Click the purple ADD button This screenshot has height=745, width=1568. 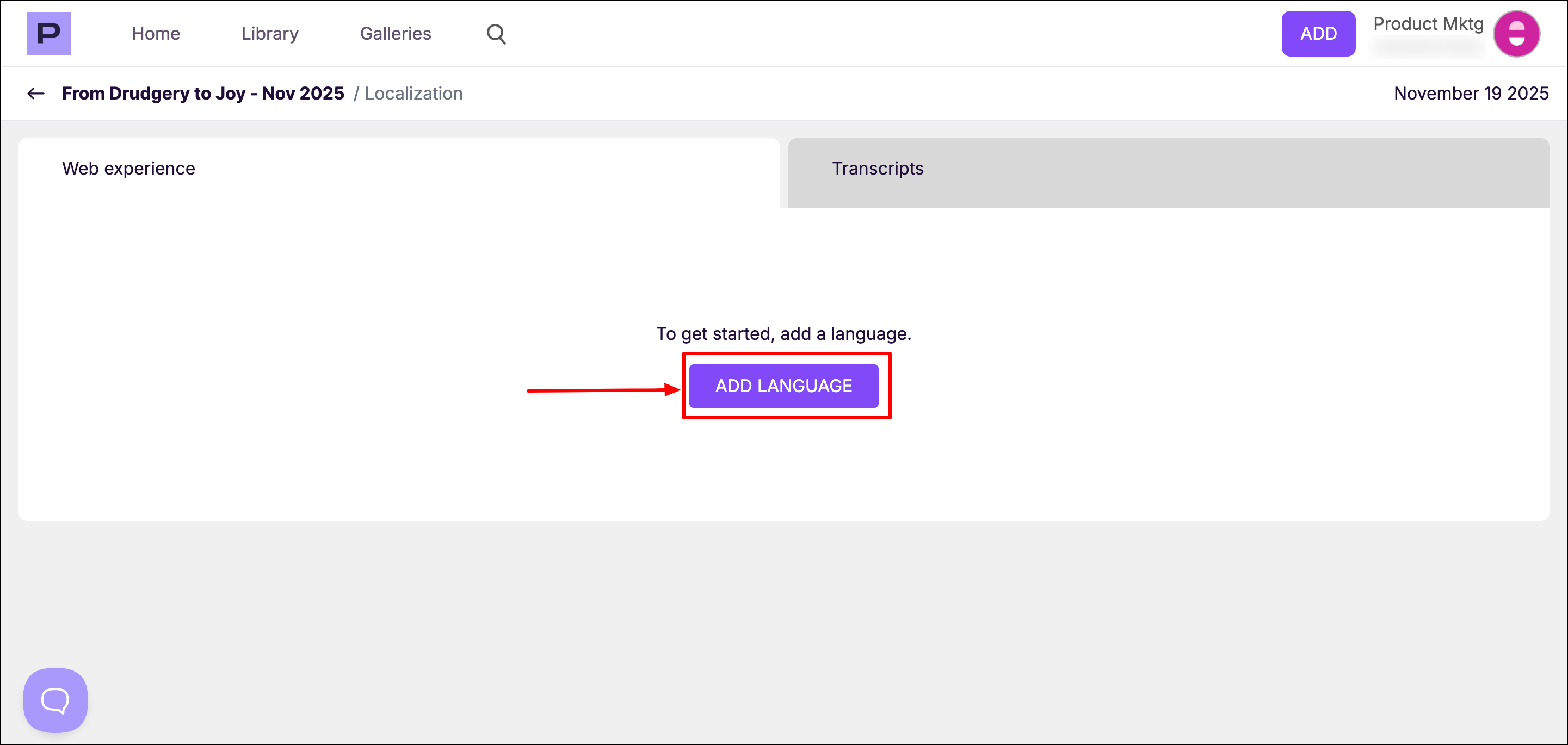click(1318, 34)
